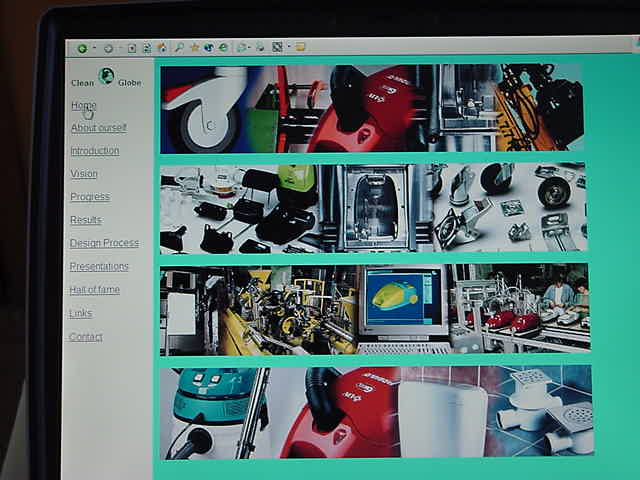Viewport: 640px width, 480px height.
Task: Click the browser Home toolbar icon
Action: pos(162,47)
